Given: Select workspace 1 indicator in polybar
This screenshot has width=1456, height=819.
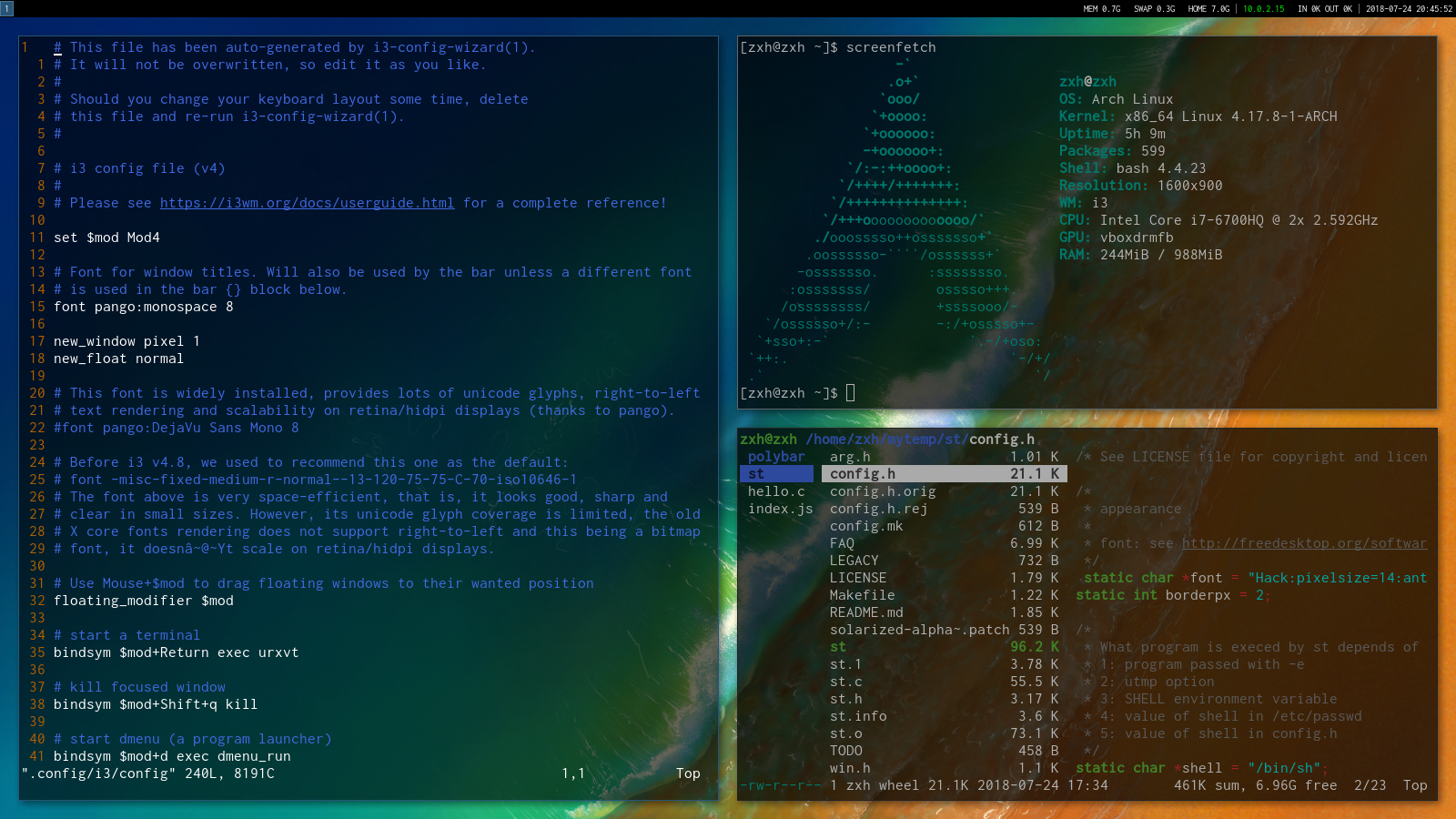Looking at the screenshot, I should pos(6,8).
